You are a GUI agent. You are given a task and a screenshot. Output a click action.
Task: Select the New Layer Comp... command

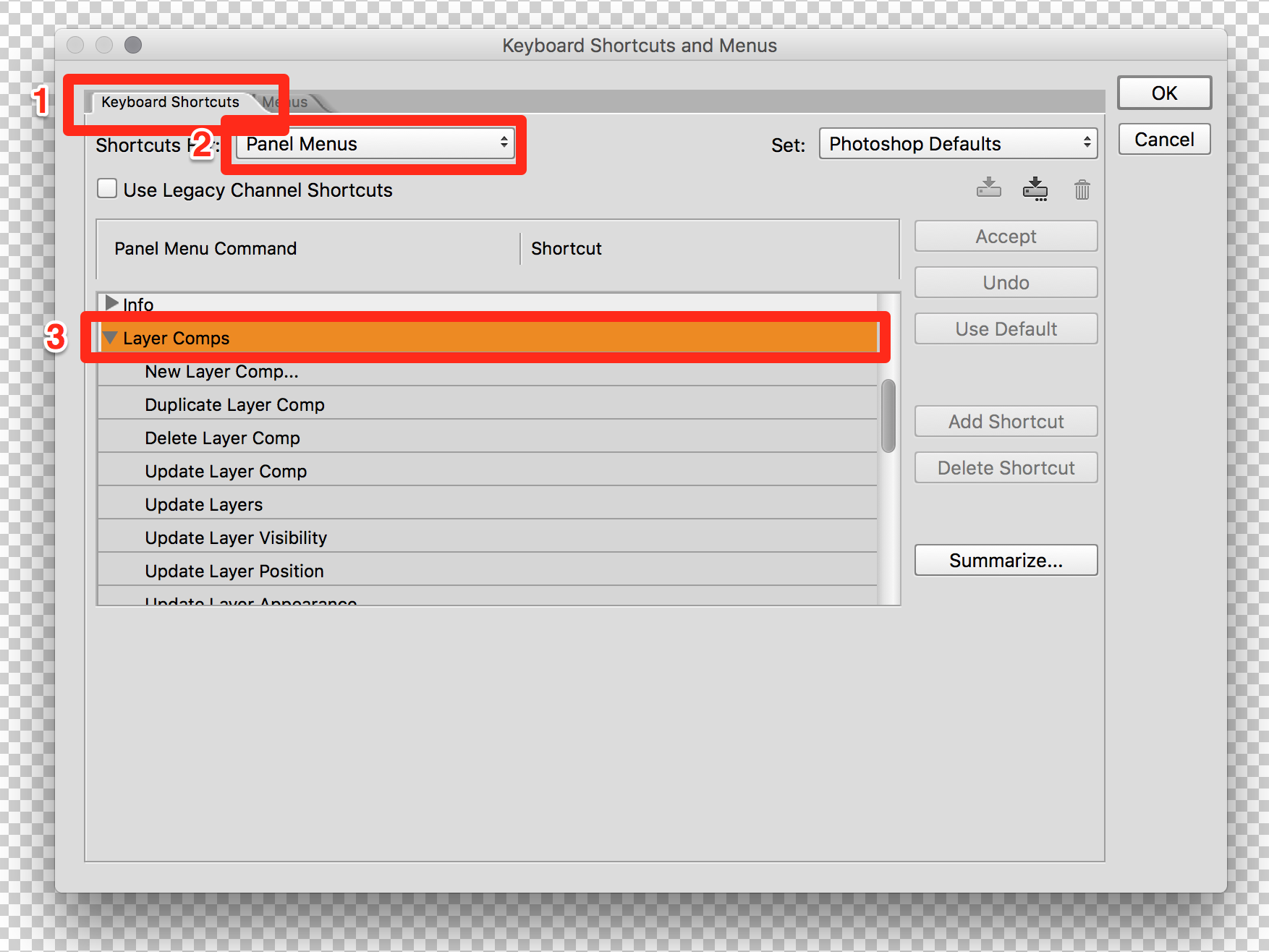coord(221,372)
